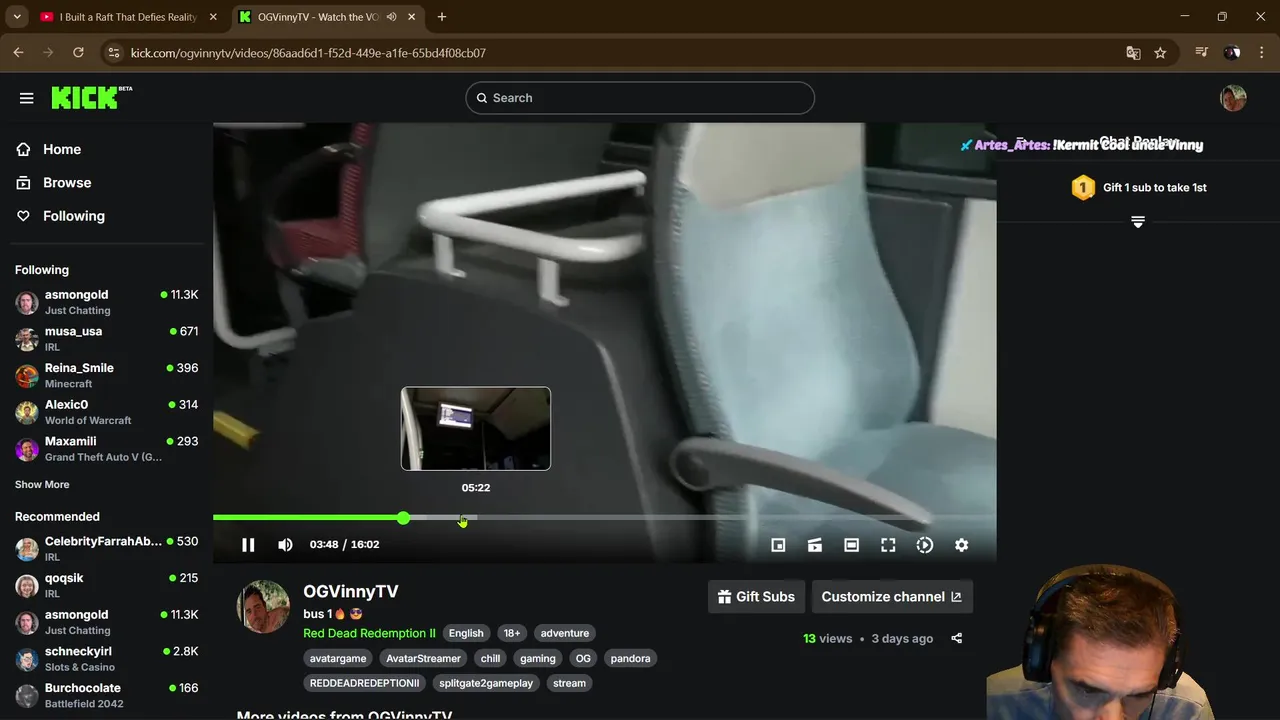Click the video seek bar handle
This screenshot has height=720, width=1280.
pos(403,518)
